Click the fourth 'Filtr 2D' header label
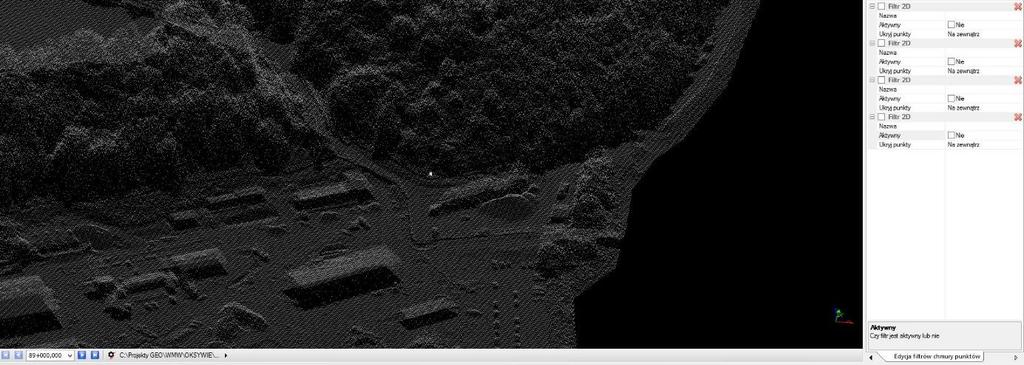Image resolution: width=1024 pixels, height=365 pixels. (x=900, y=117)
